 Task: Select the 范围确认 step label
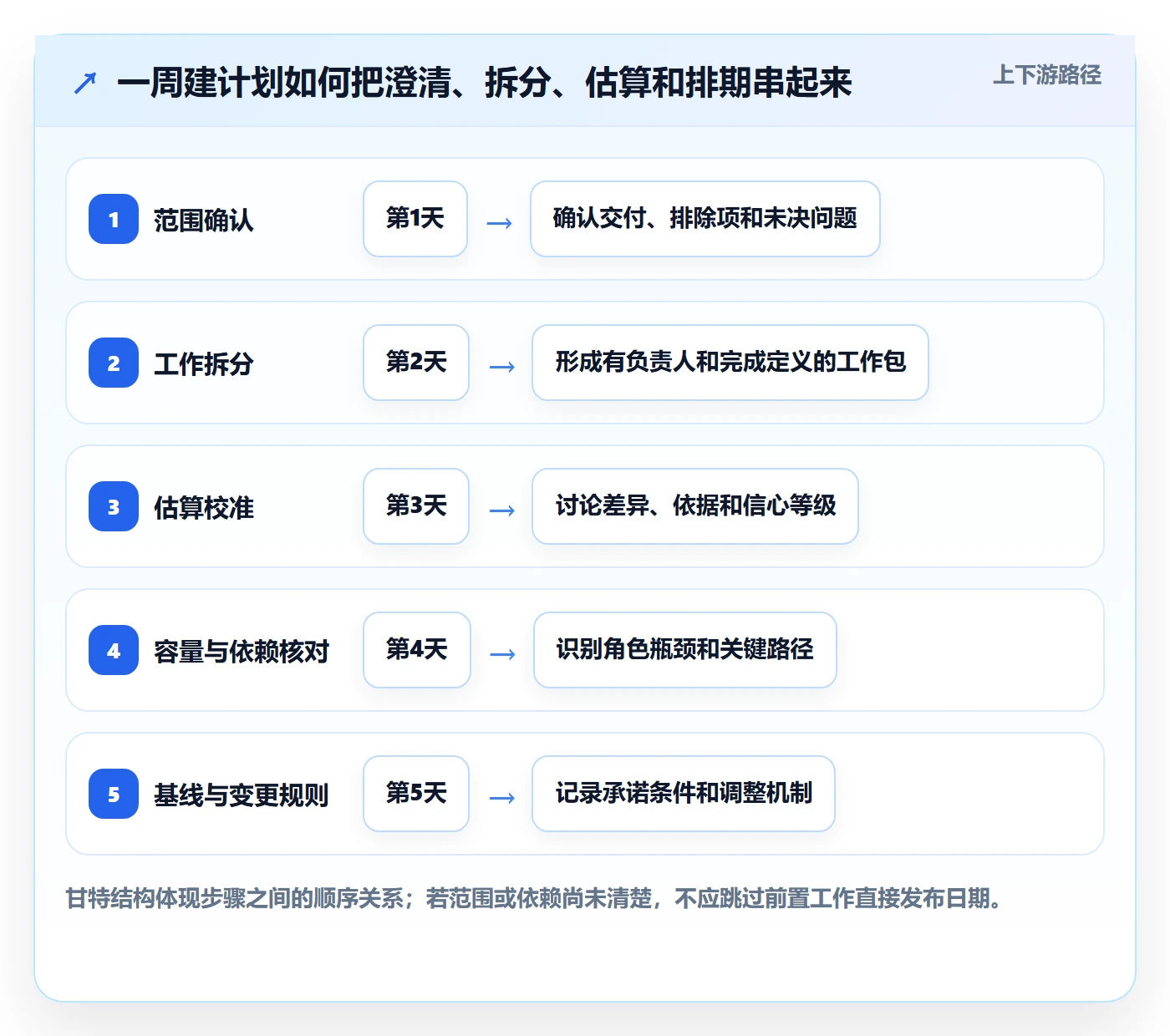pyautogui.click(x=204, y=220)
